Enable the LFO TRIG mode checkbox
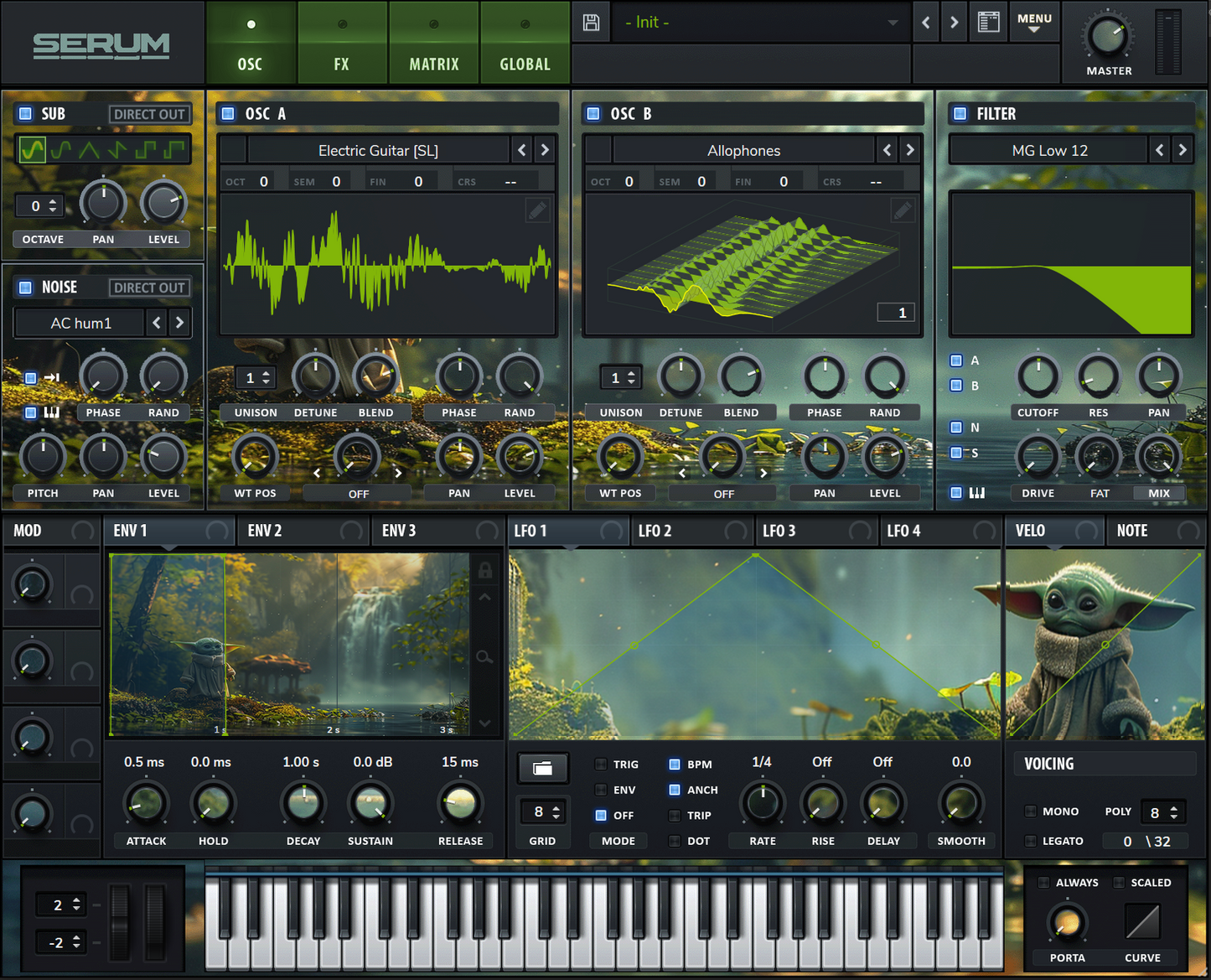 601,765
